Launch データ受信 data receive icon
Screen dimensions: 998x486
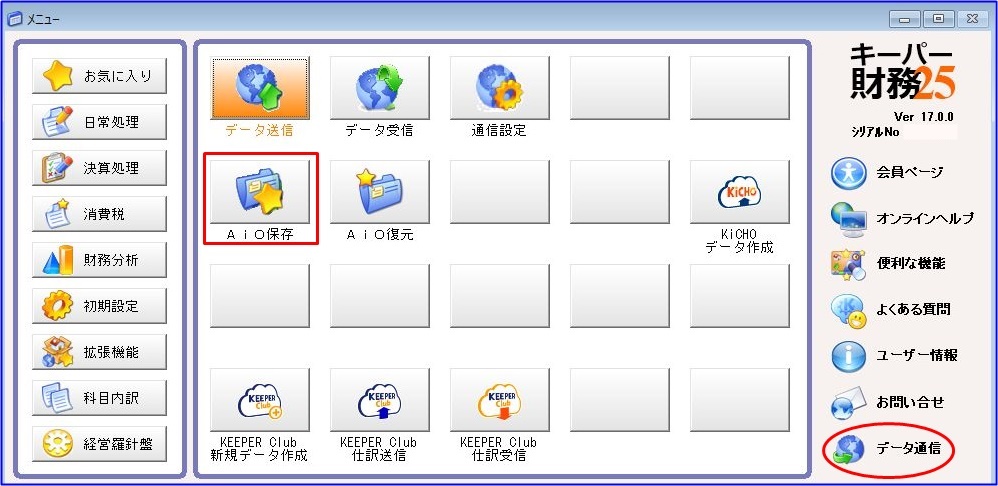coord(380,88)
